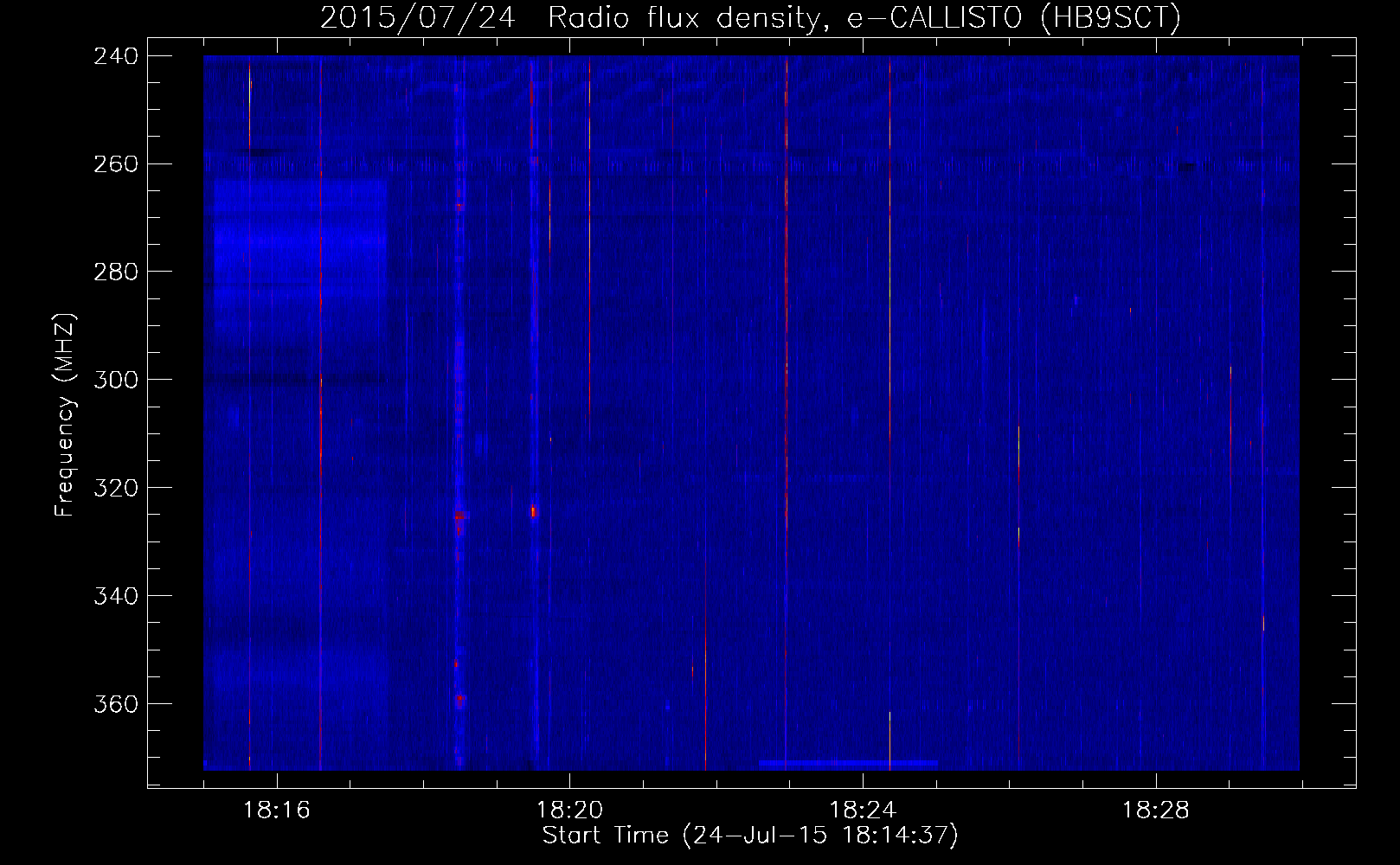
Task: Click the 18:16 time tick label
Action: point(276,811)
